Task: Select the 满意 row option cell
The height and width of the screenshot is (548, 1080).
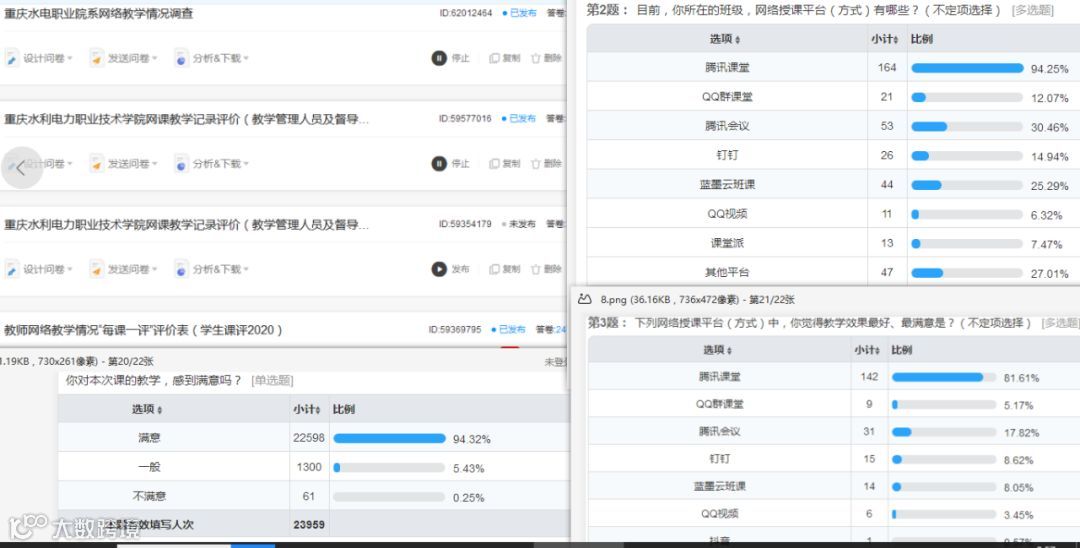Action: (x=149, y=438)
